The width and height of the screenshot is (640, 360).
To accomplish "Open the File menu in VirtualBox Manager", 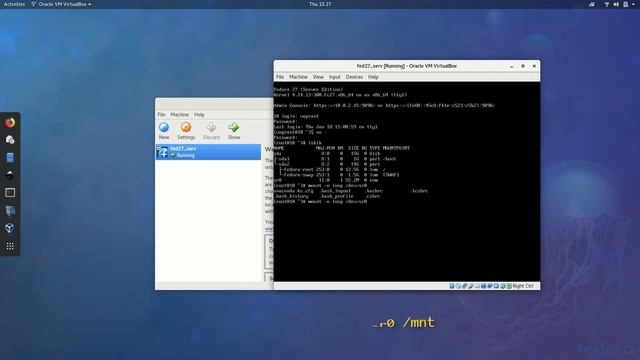I will coord(161,115).
